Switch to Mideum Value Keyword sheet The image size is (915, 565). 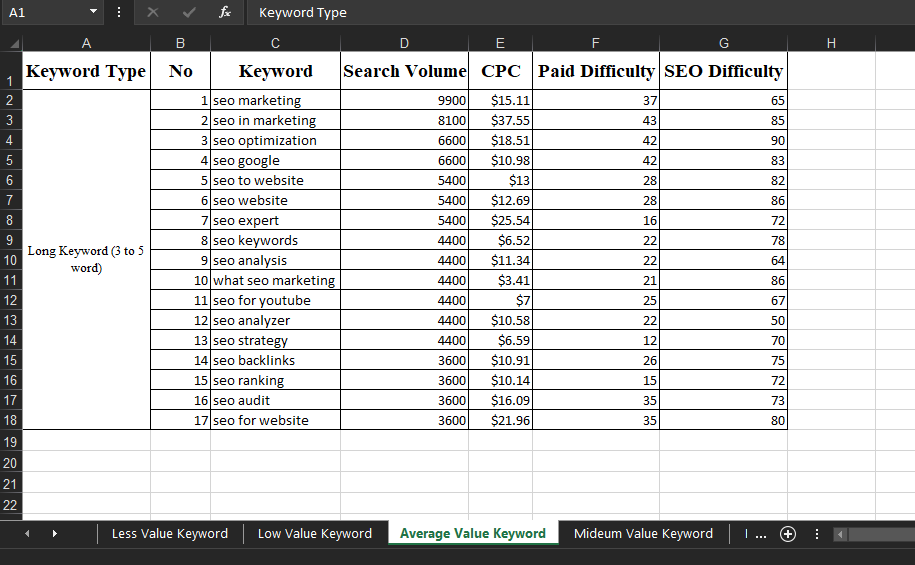point(643,534)
